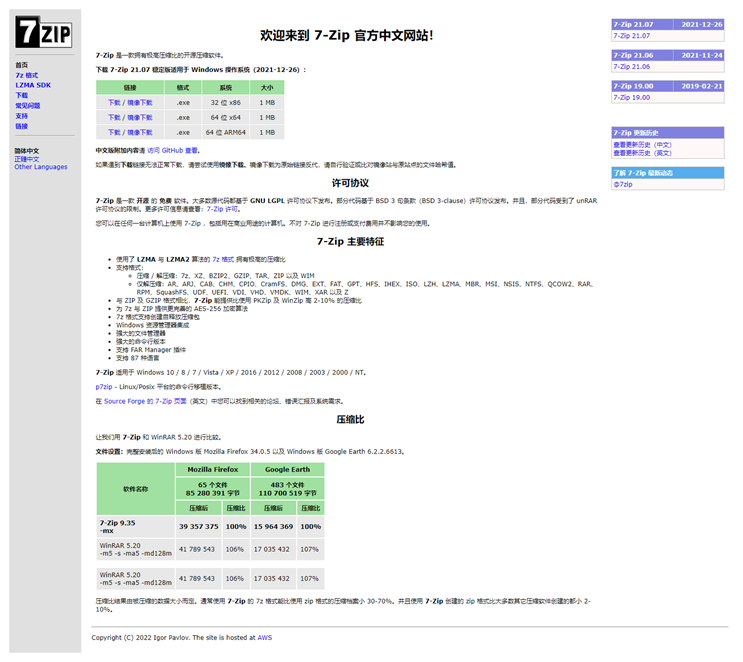Click the 2021-11-24 date in news header
743x662 pixels.
(x=702, y=55)
